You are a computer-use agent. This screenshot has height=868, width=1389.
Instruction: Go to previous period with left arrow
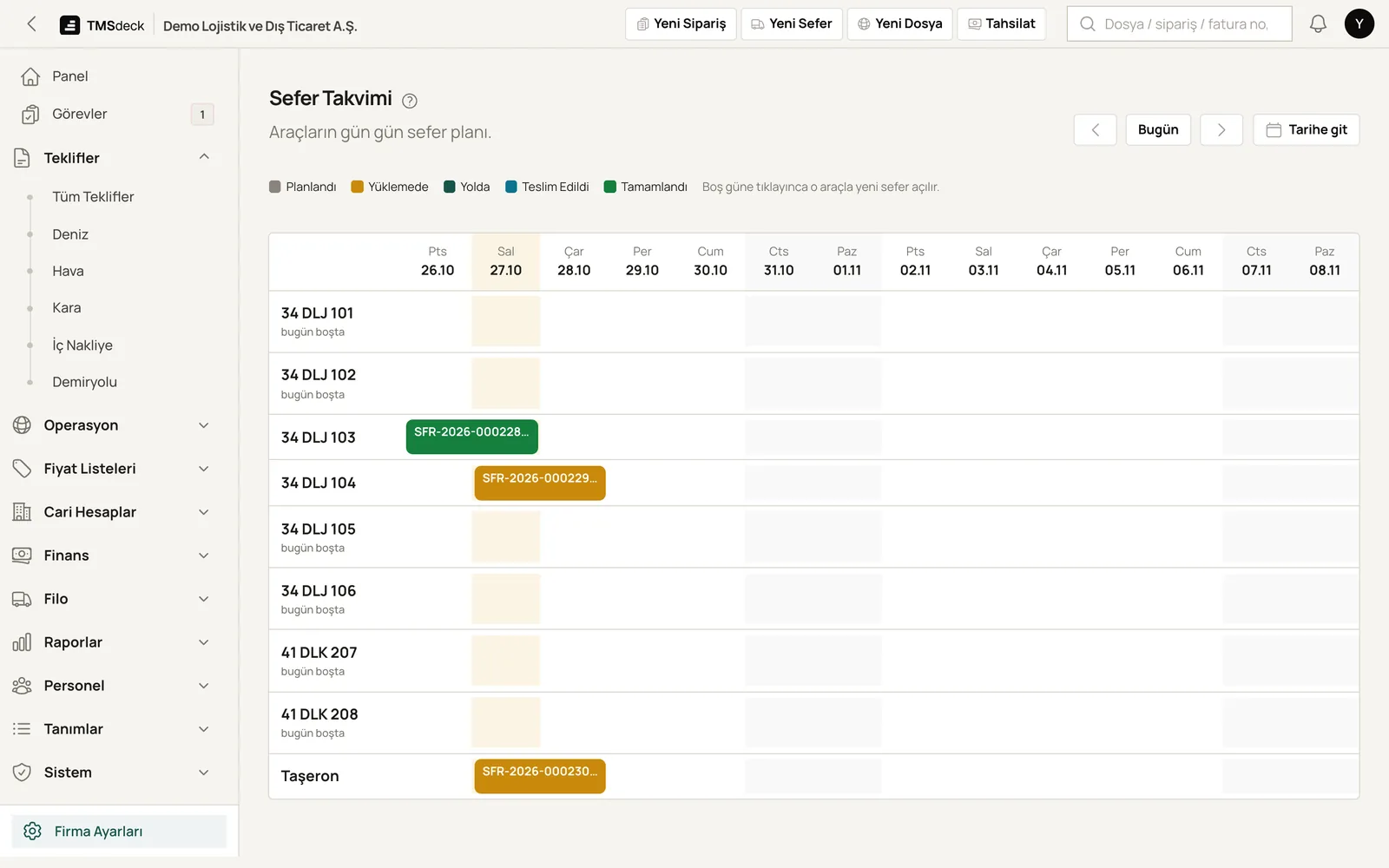1095,130
